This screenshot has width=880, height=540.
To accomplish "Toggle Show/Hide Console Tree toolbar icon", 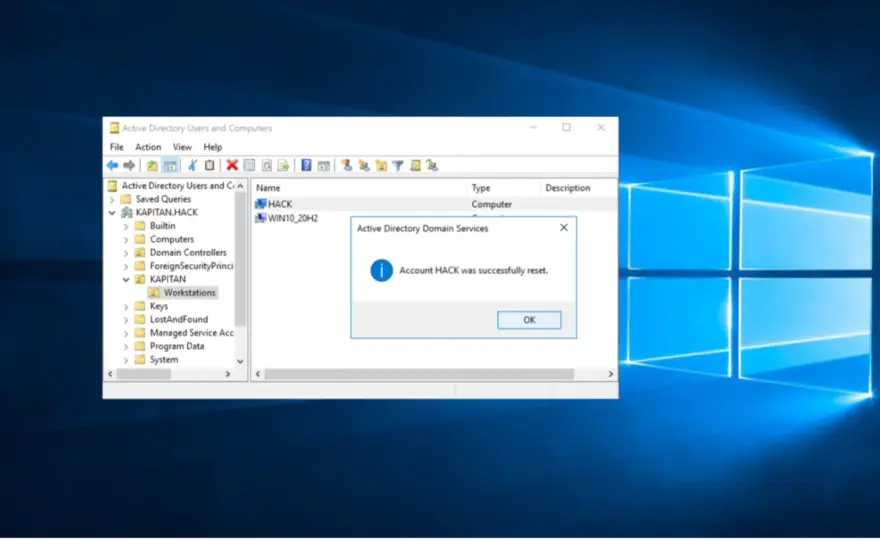I will click(170, 166).
